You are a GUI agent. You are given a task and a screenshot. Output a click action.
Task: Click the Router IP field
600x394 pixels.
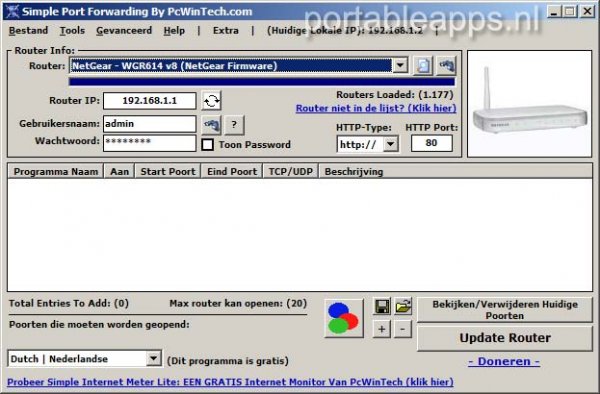(x=150, y=101)
